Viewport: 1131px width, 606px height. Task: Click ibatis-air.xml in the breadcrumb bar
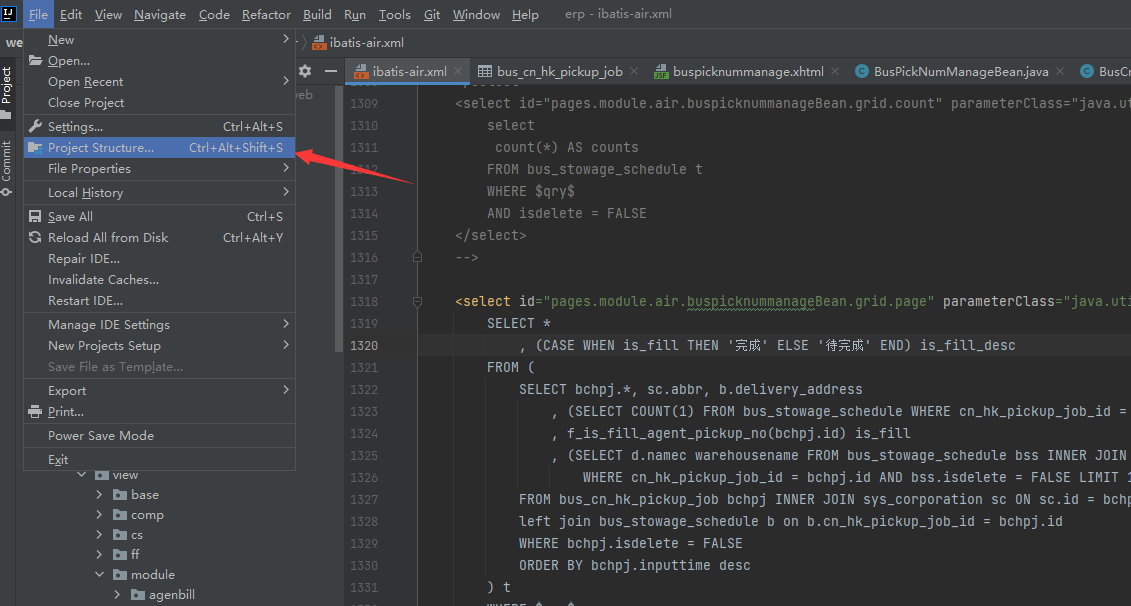tap(366, 43)
